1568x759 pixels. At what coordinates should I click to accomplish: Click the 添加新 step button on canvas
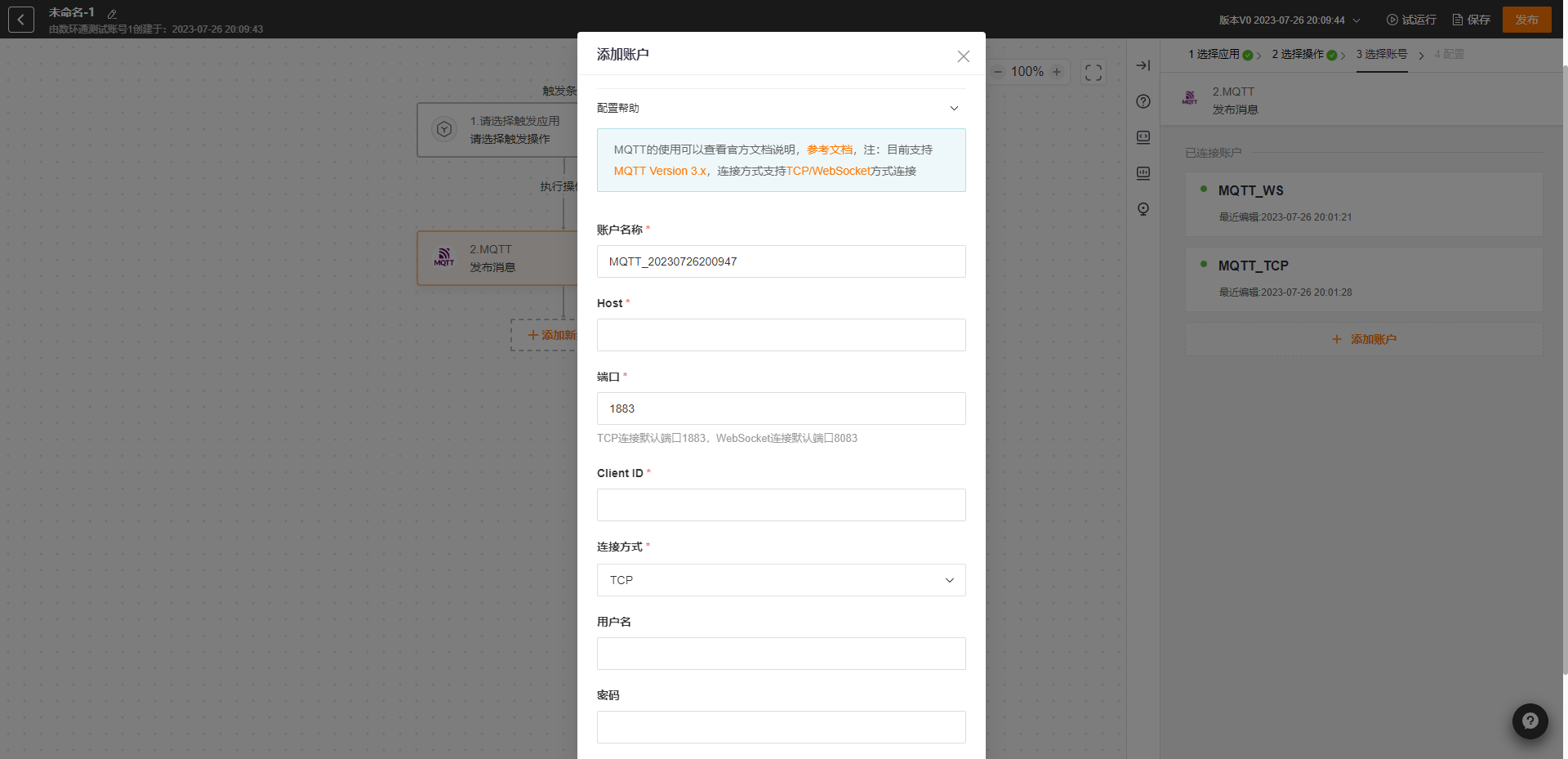click(546, 335)
